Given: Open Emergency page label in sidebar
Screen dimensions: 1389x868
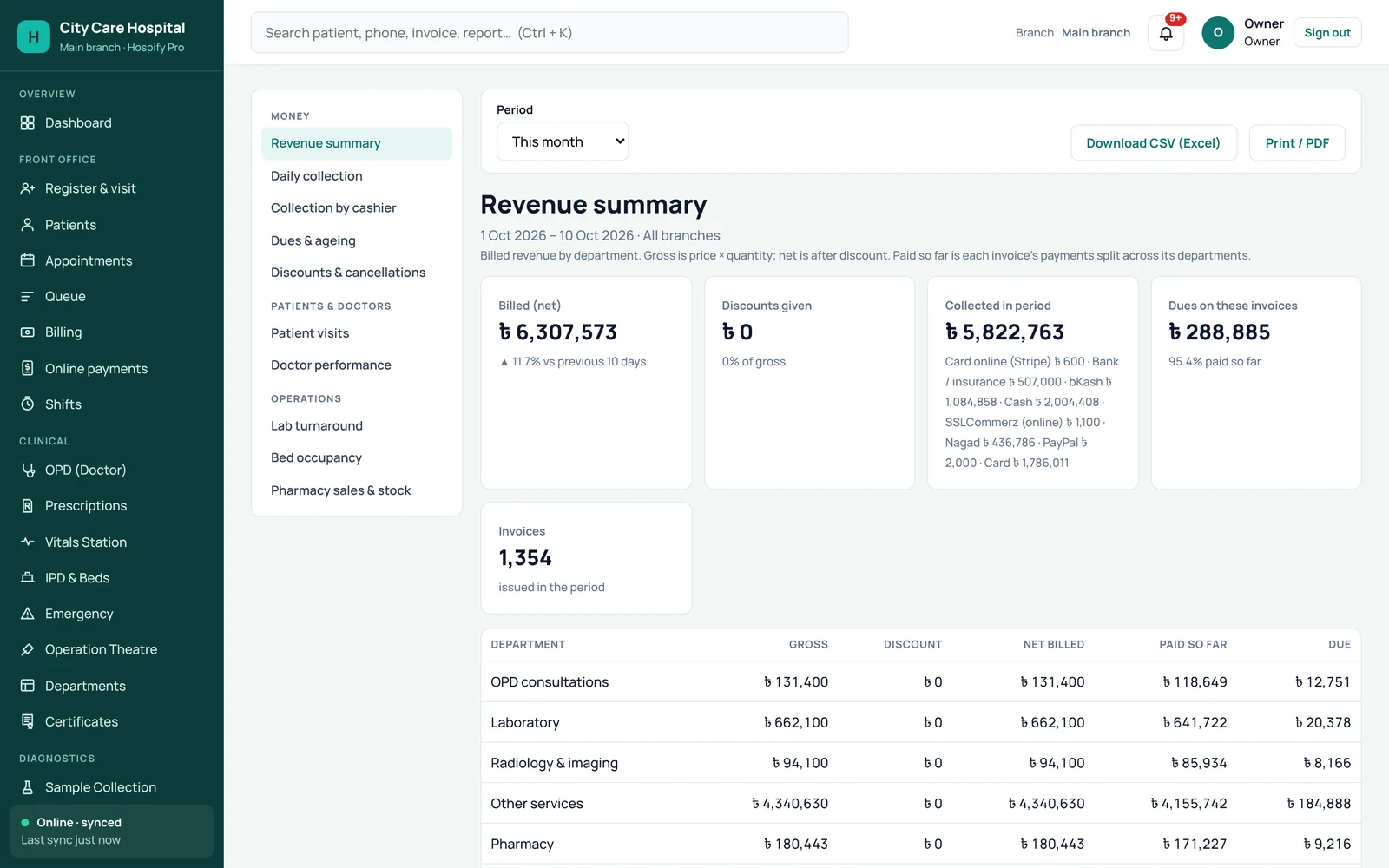Looking at the screenshot, I should click(79, 614).
